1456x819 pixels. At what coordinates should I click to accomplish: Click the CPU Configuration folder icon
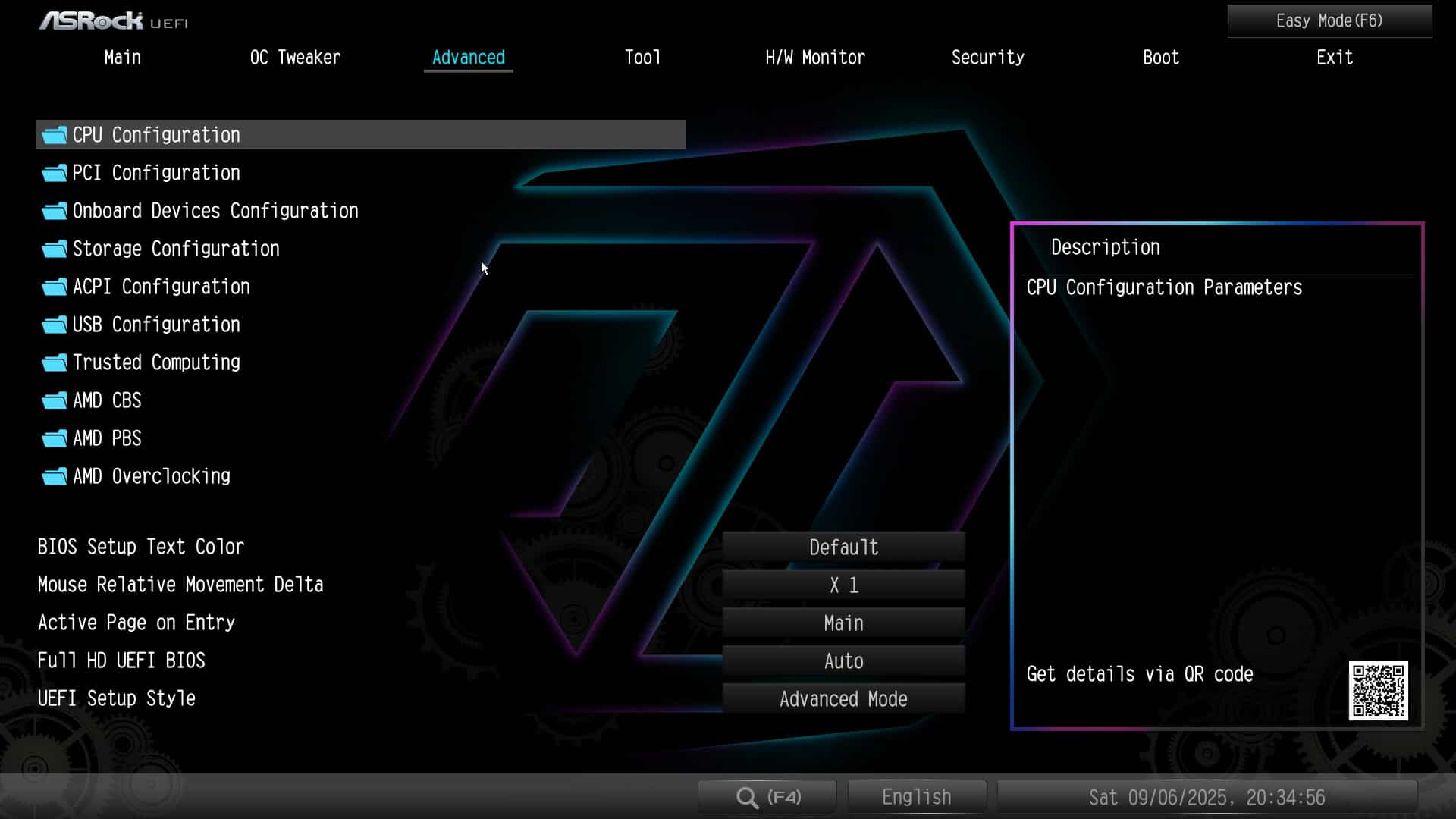[54, 136]
